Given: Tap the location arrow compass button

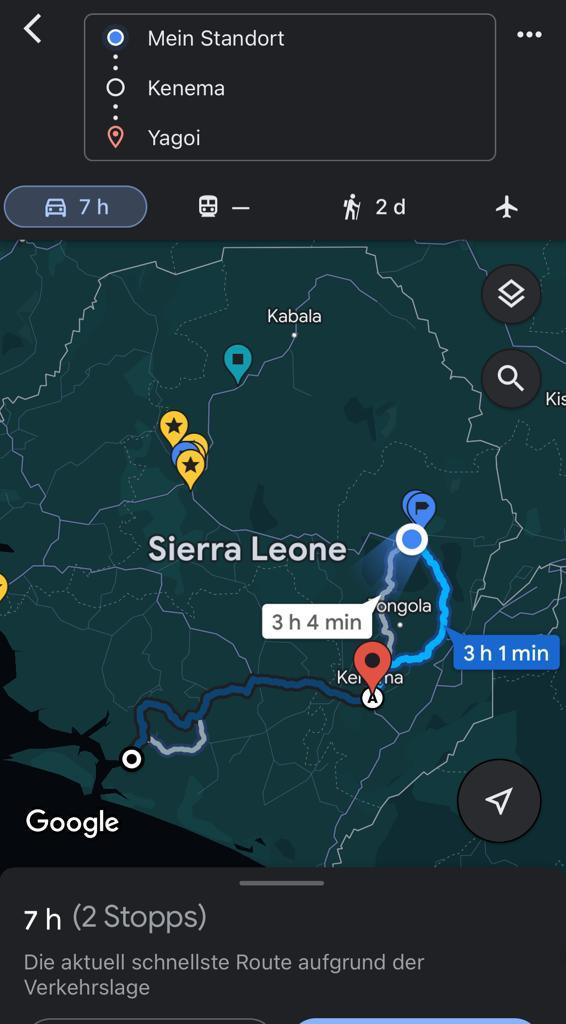Looking at the screenshot, I should (499, 801).
